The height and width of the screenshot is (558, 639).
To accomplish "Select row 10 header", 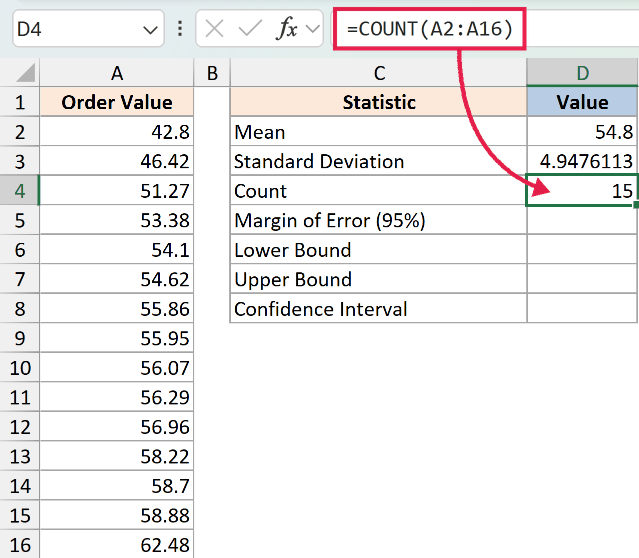I will pos(20,368).
